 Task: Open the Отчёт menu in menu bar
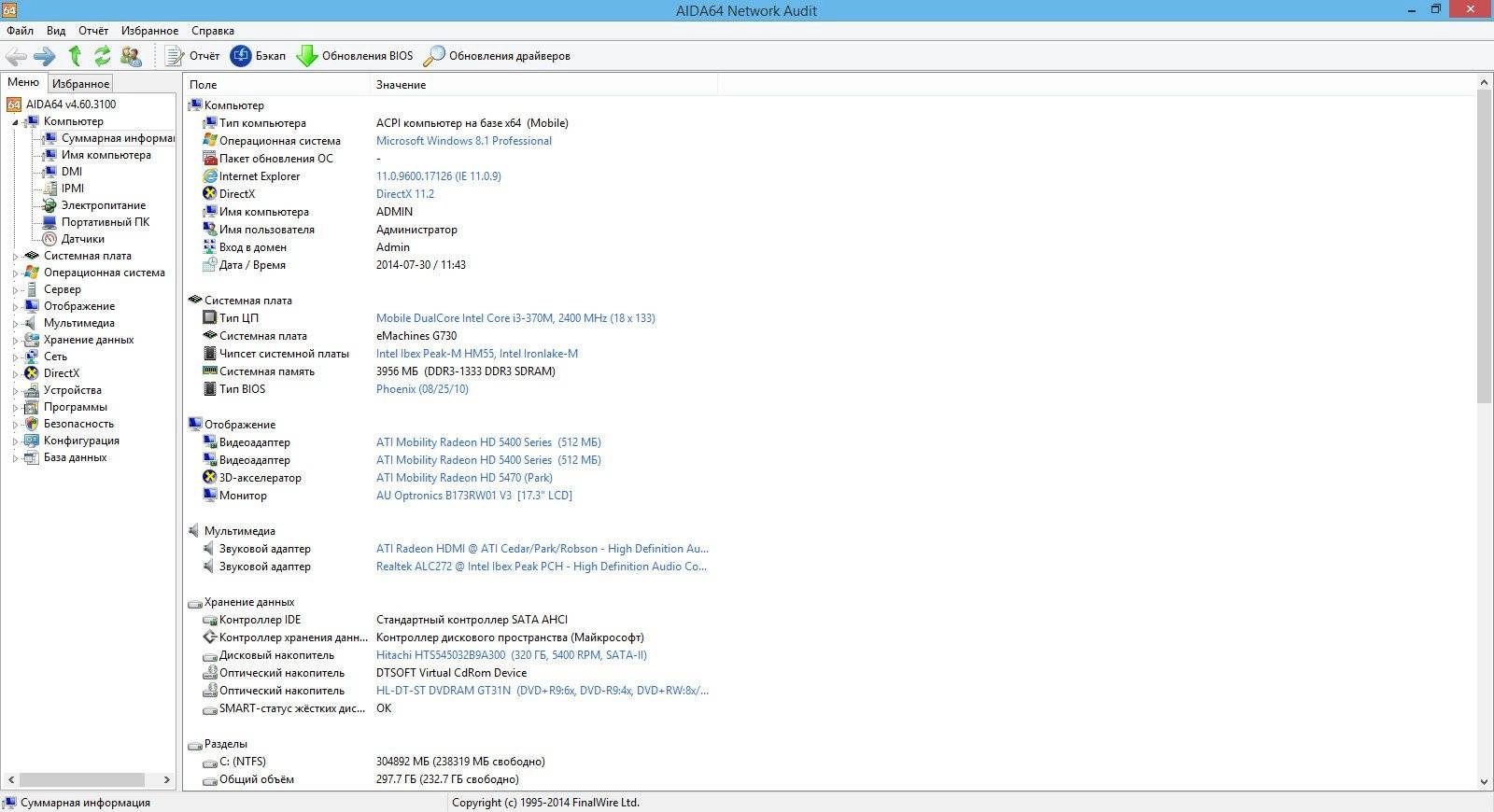tap(93, 31)
